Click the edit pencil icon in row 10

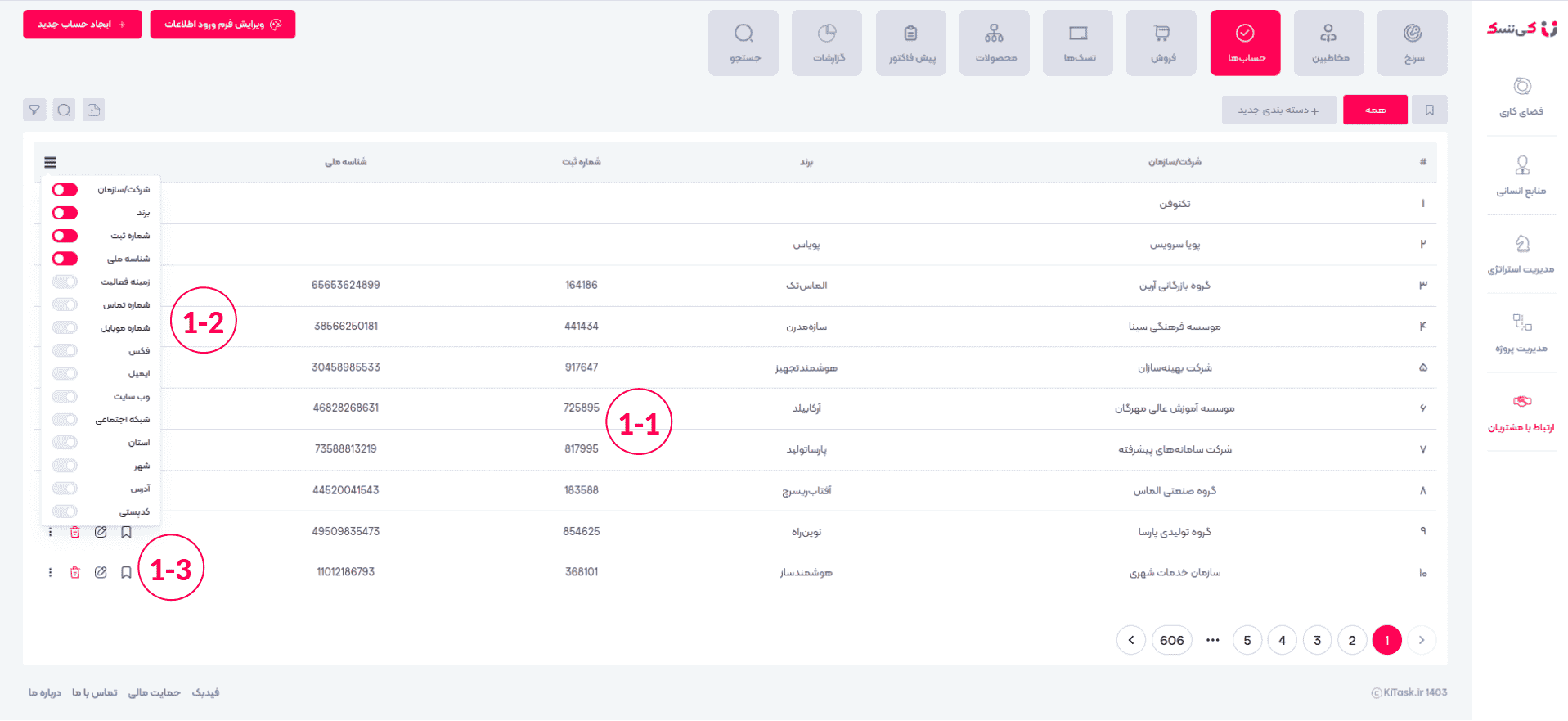pyautogui.click(x=101, y=573)
